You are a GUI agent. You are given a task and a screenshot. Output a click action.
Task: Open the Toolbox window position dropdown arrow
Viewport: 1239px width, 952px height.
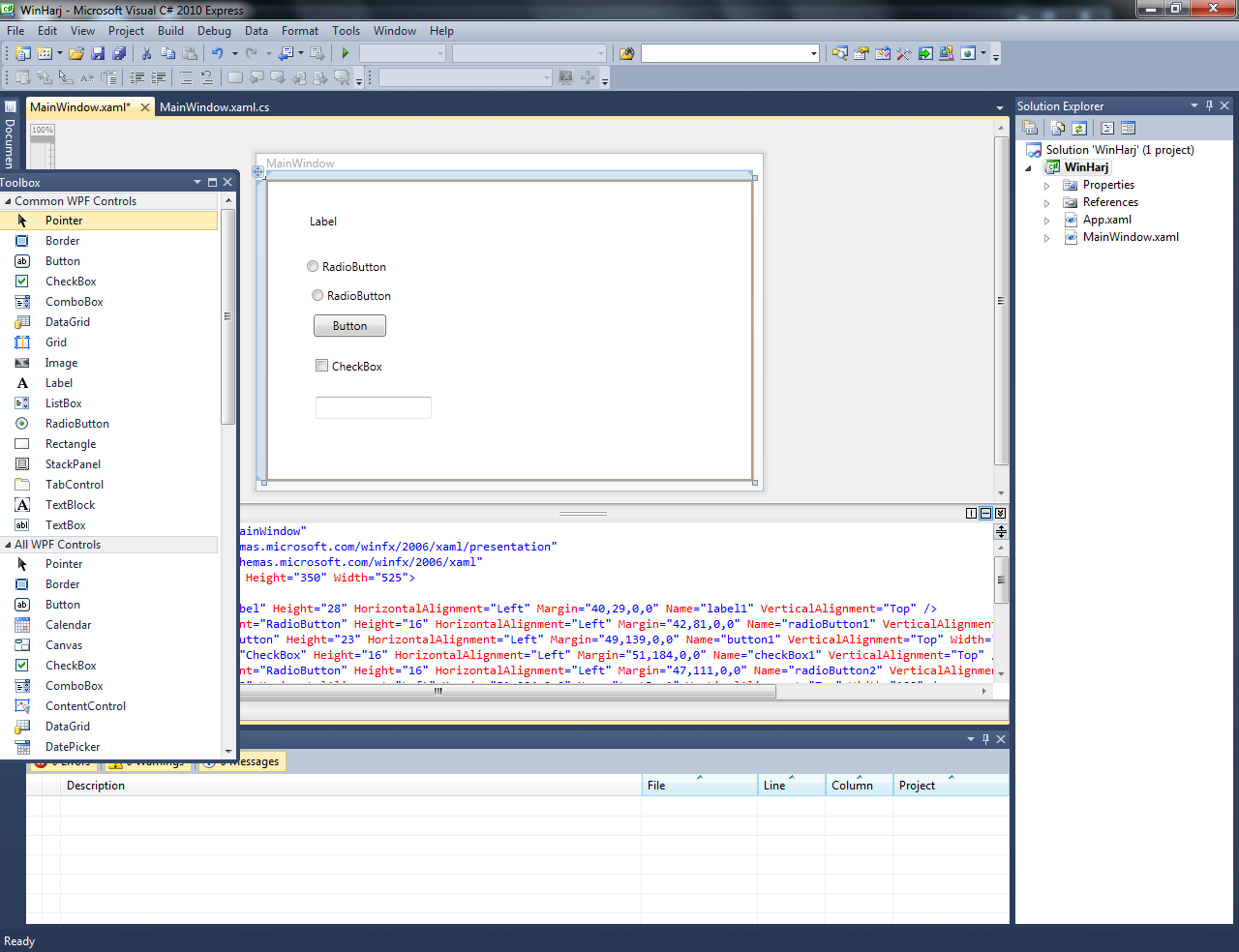[x=197, y=182]
